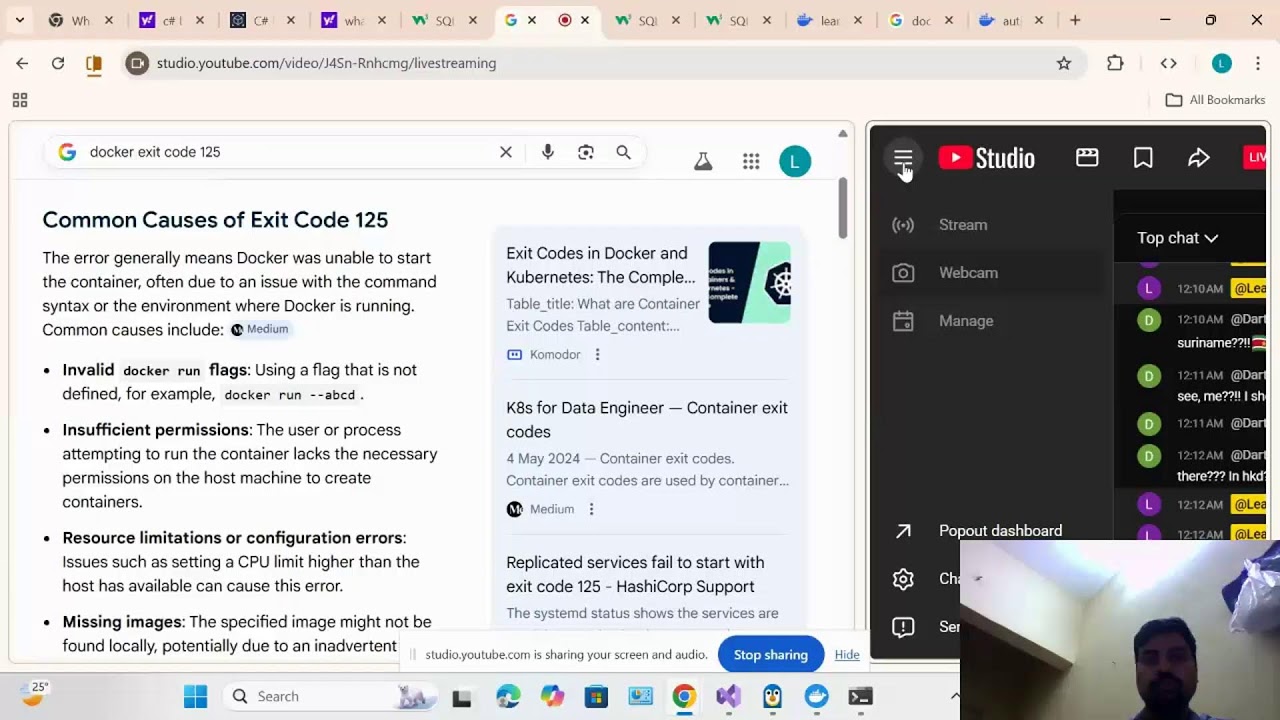Clear the Google search box with X
Screen dimensions: 1280x720
click(506, 152)
